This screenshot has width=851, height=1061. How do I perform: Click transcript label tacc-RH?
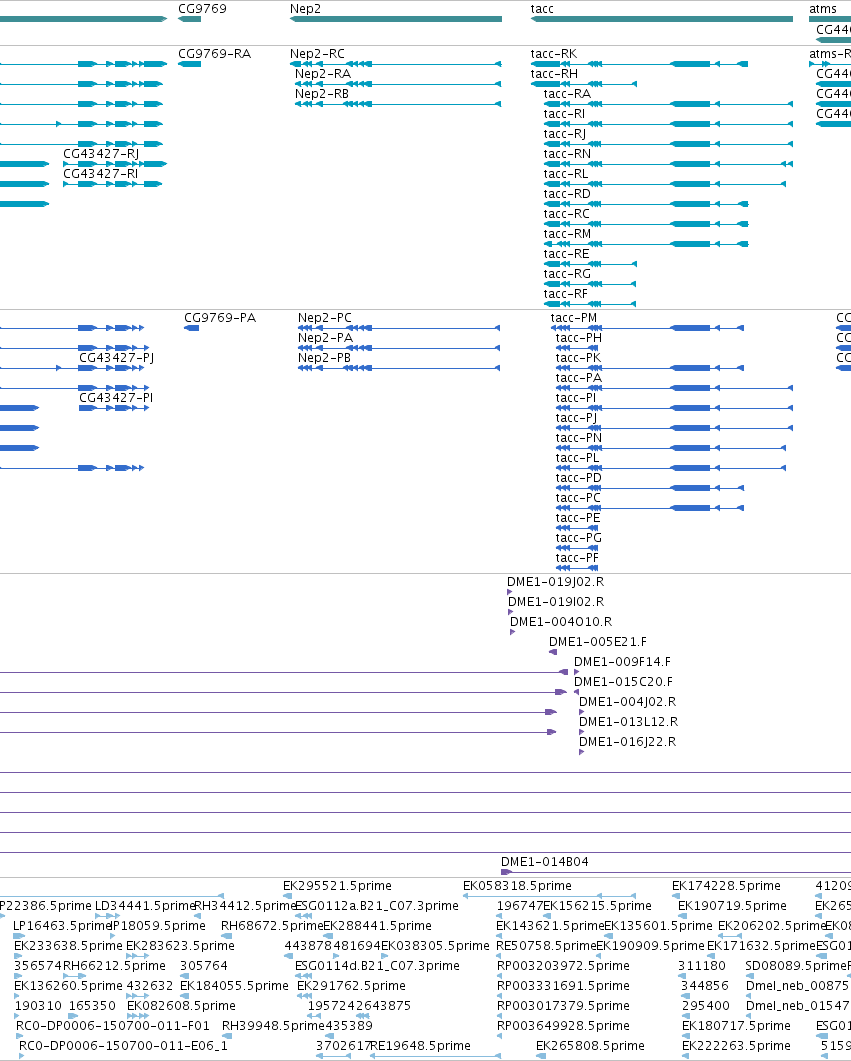554,74
